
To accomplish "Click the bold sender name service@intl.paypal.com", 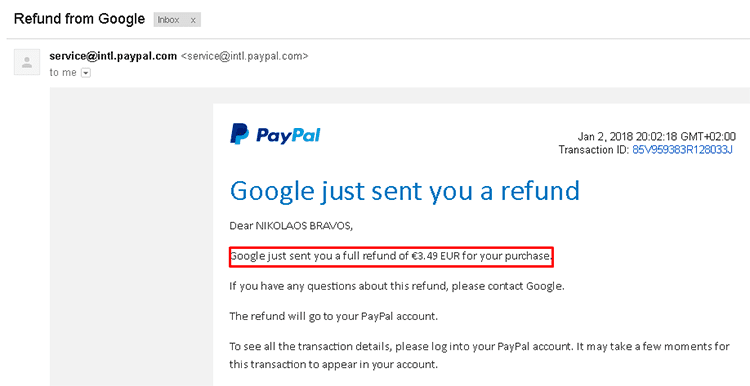I will coord(113,56).
